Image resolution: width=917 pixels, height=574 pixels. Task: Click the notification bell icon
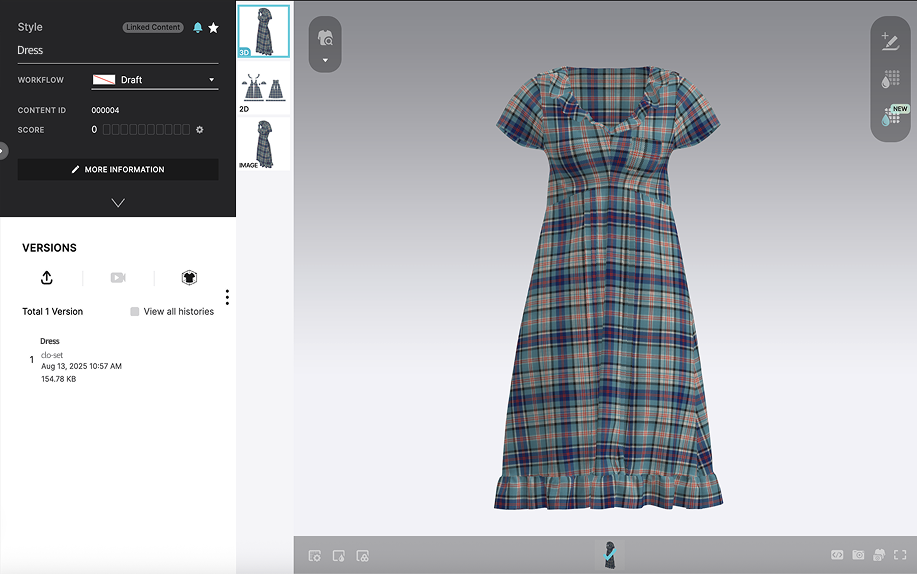(x=198, y=28)
